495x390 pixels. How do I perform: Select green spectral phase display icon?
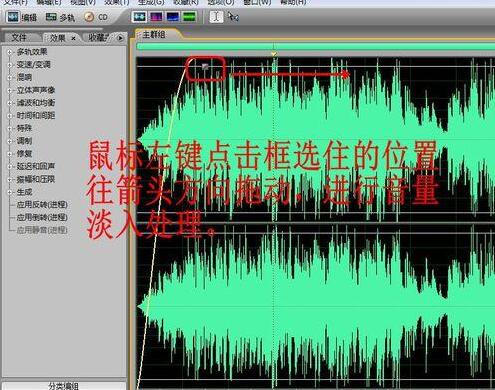point(189,16)
